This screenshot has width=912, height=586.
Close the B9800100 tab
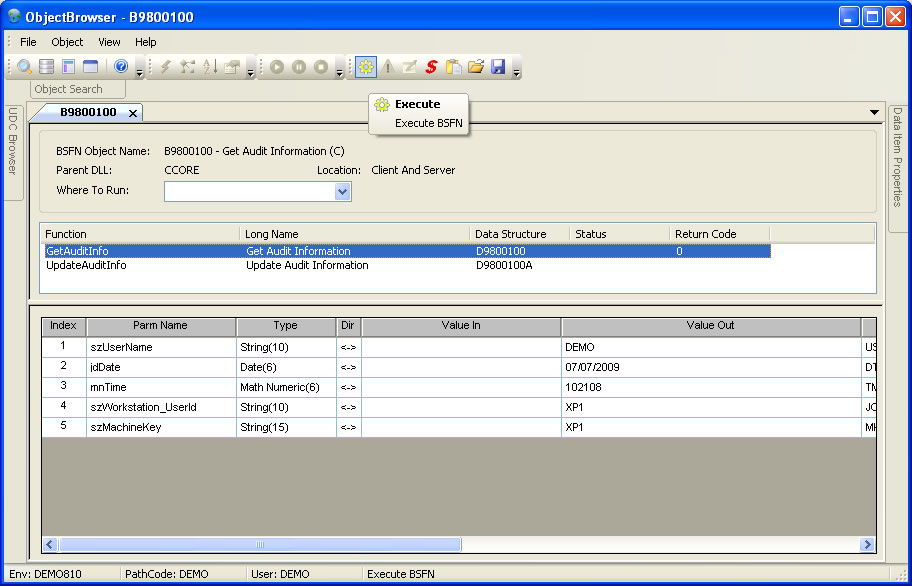pyautogui.click(x=133, y=113)
